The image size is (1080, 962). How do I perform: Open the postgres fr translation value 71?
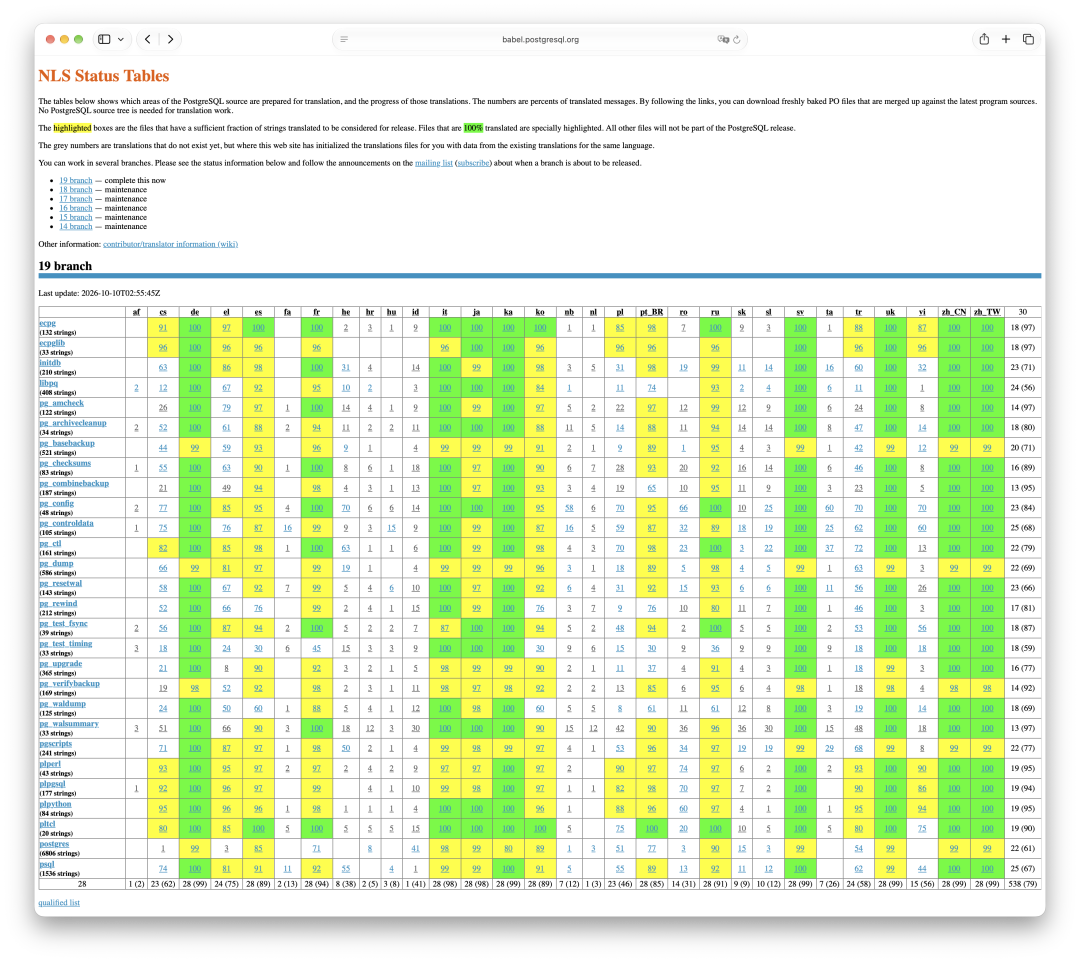point(317,848)
